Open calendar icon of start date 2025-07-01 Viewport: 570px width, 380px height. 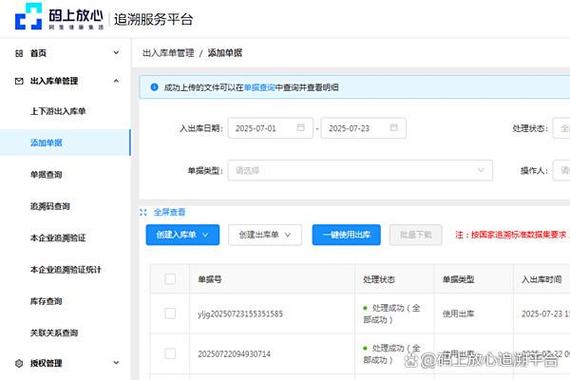click(301, 128)
